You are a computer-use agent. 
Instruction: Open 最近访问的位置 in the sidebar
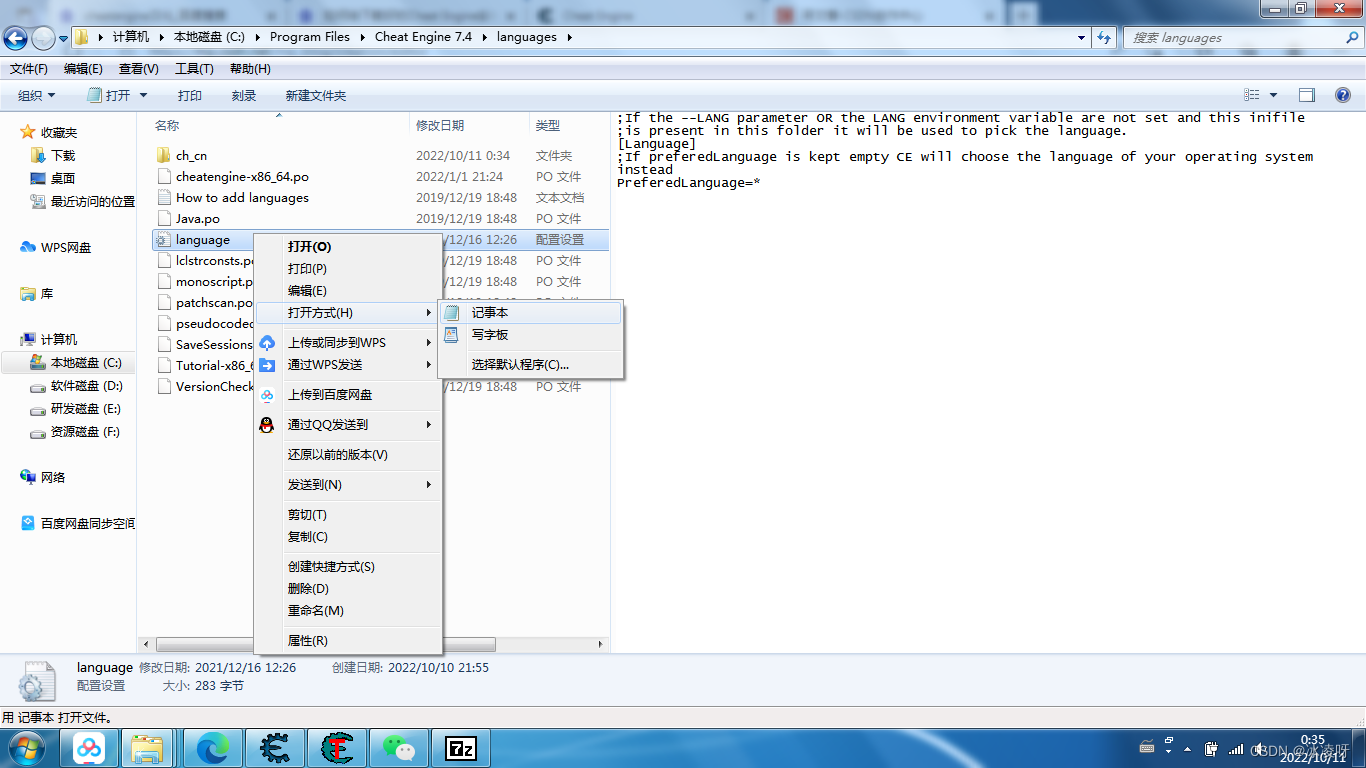pyautogui.click(x=83, y=201)
